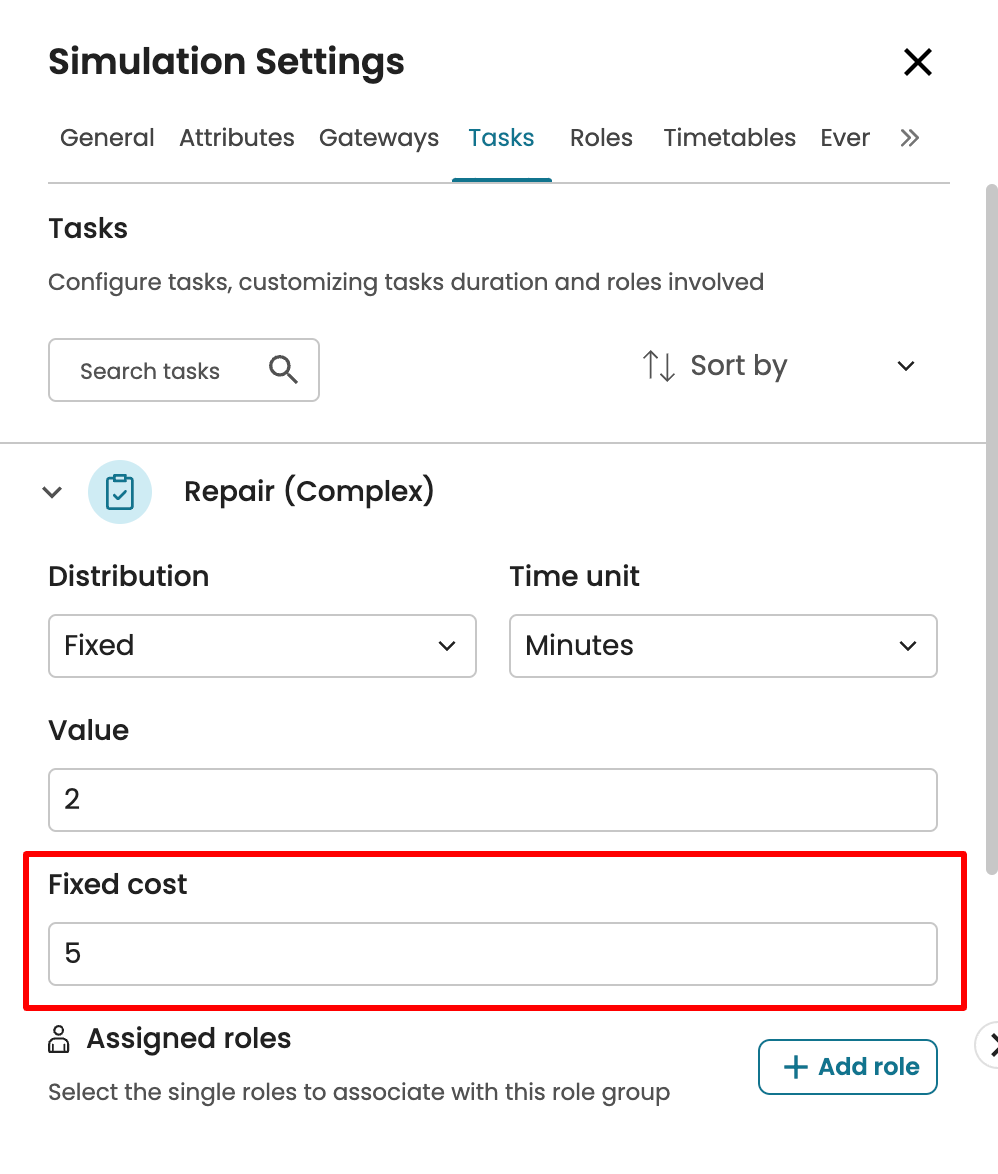This screenshot has height=1174, width=998.
Task: Click the Repair (Complex) task clipboard icon
Action: click(120, 492)
